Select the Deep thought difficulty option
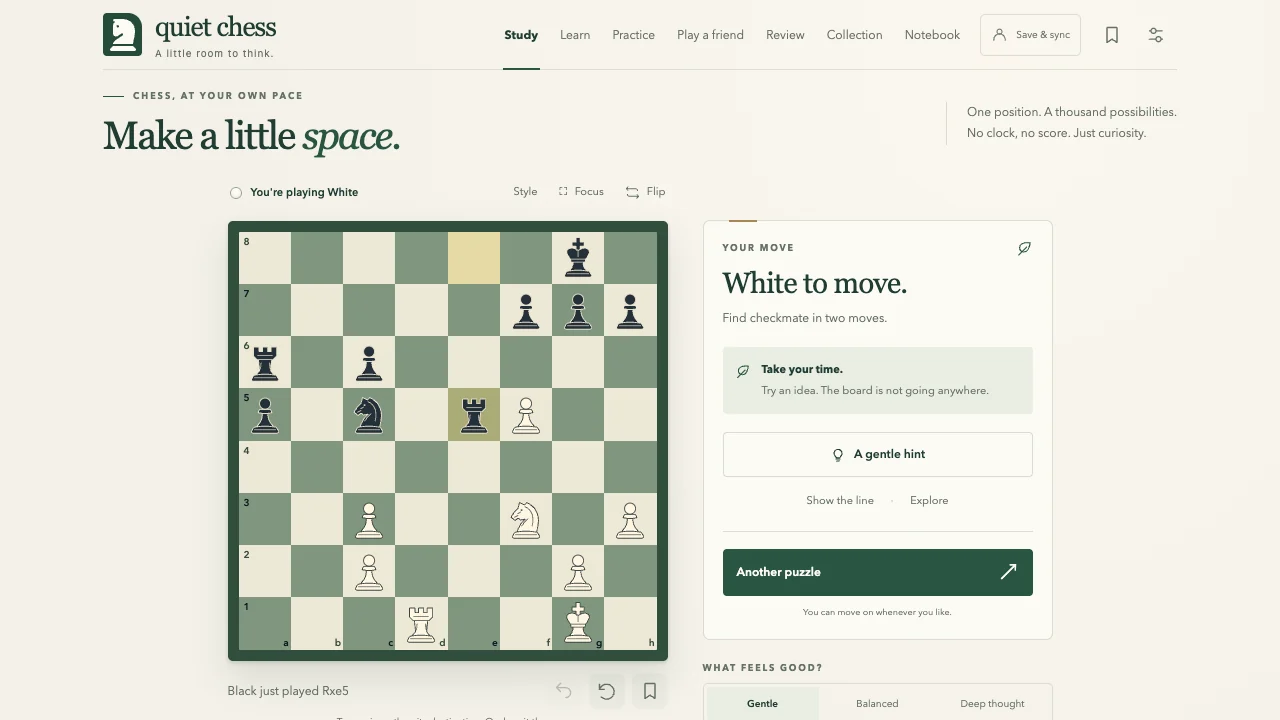 point(992,703)
